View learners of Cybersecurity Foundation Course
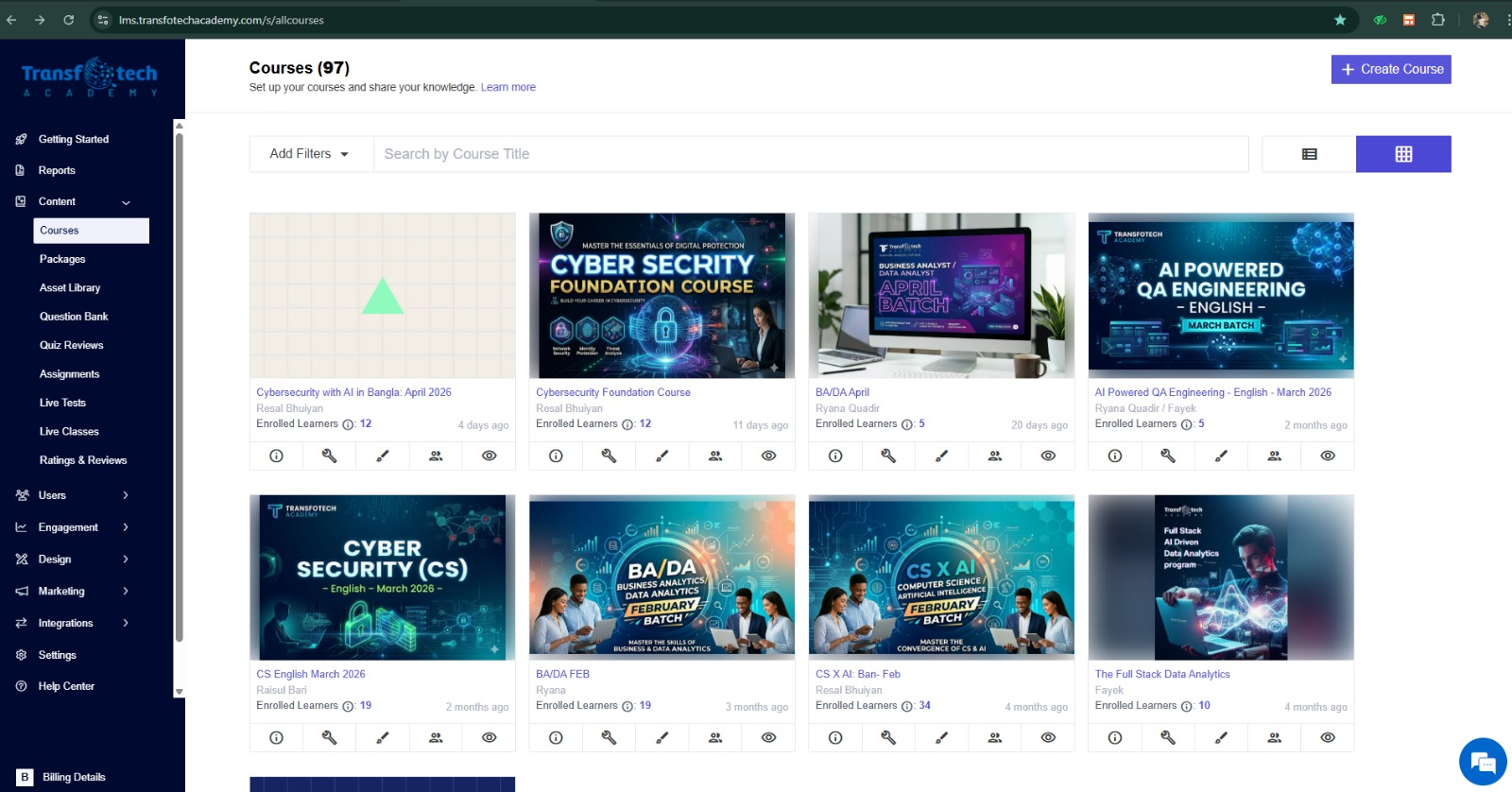Viewport: 1512px width, 792px height. 715,456
